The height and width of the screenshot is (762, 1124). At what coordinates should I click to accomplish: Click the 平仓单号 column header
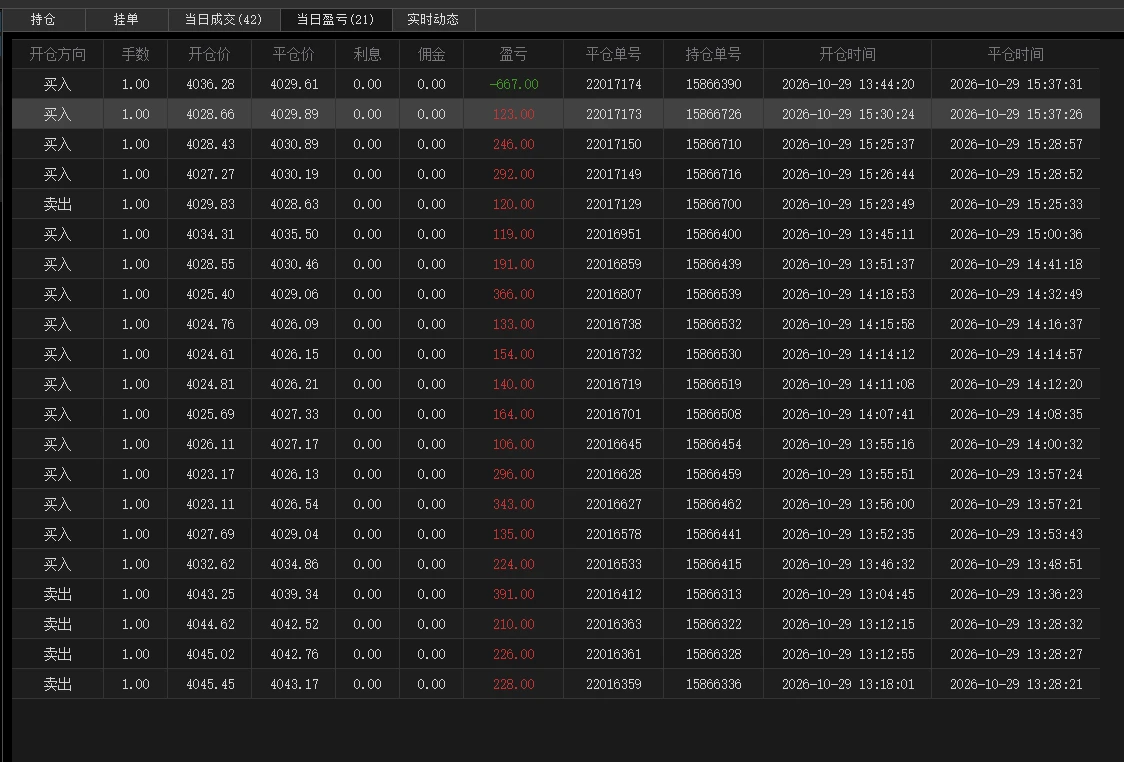coord(614,54)
